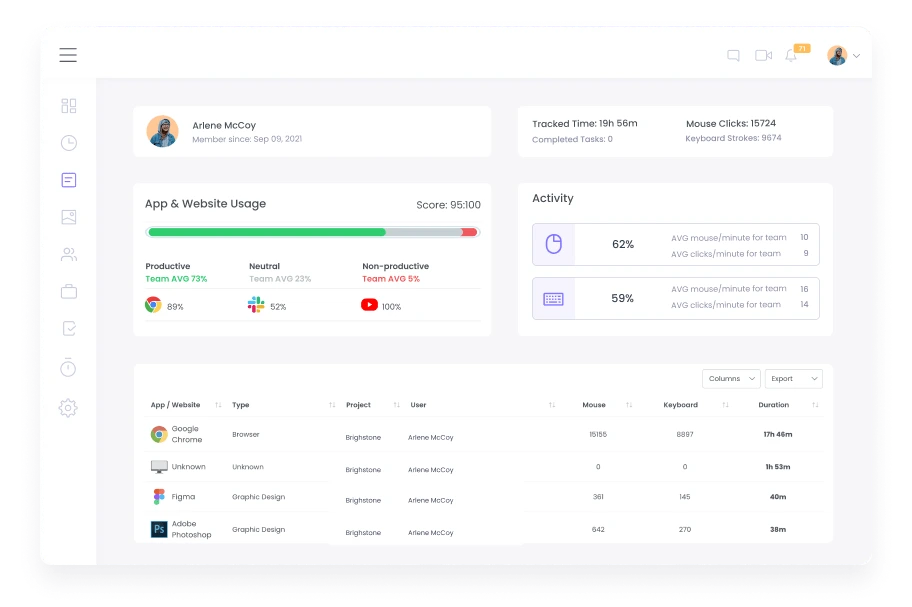Sort by Keyboard column
912x607 pixels.
(725, 405)
